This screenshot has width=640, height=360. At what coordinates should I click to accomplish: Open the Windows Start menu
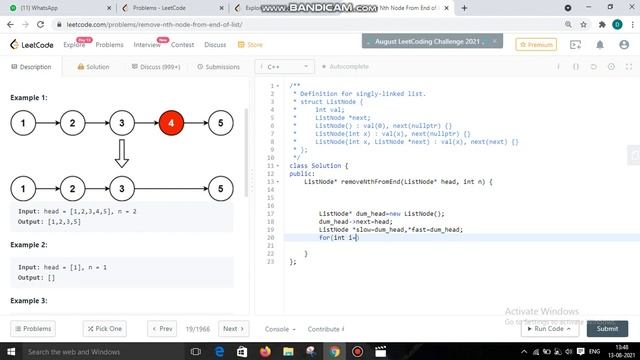tap(11, 351)
